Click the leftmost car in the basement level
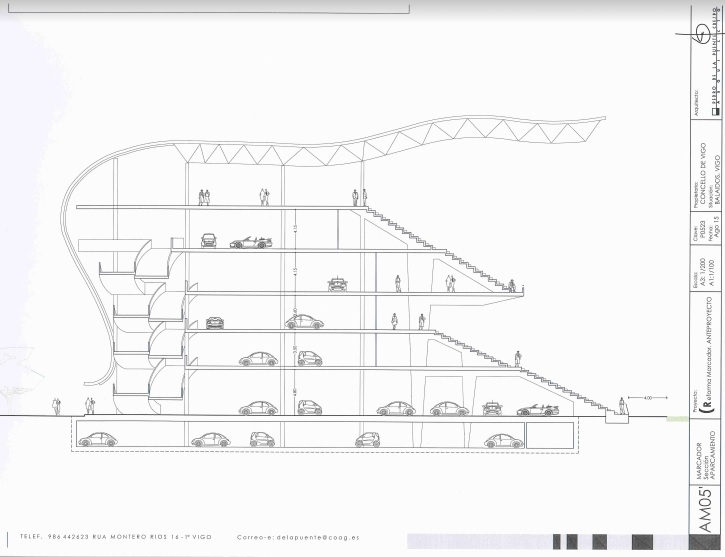This screenshot has height=557, width=725. pyautogui.click(x=99, y=439)
